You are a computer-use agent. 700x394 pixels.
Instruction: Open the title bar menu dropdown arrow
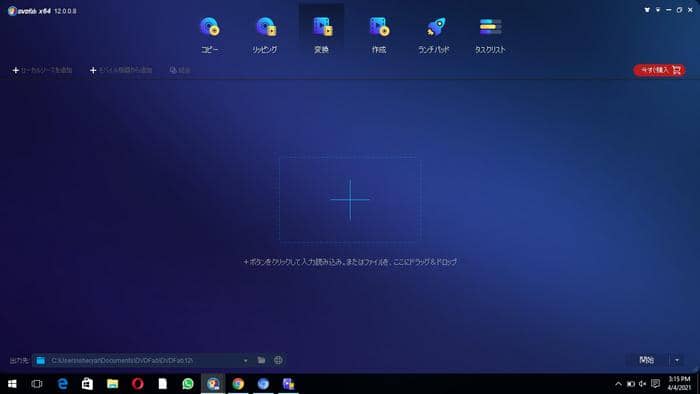click(x=658, y=10)
